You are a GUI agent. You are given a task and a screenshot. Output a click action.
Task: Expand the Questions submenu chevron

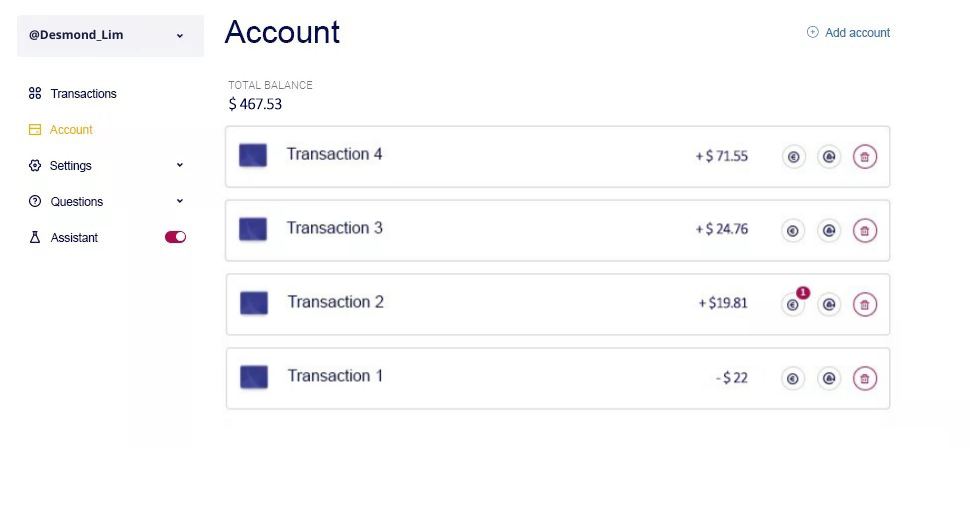[180, 201]
